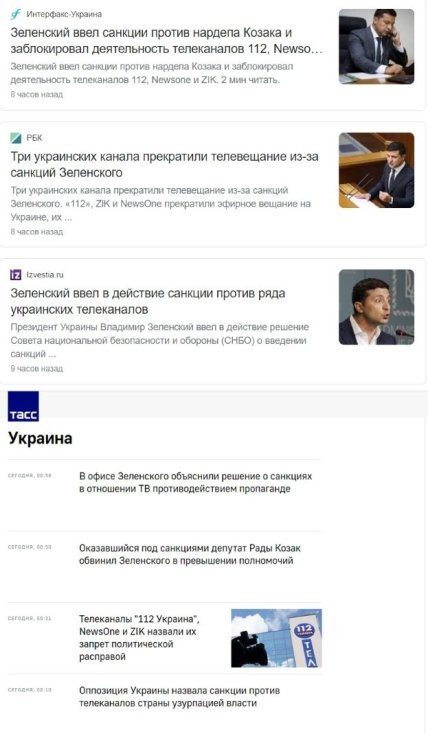Viewport: 428px width, 734px height.
Task: Open Zelensky in parliament thumbnail
Action: point(376,170)
